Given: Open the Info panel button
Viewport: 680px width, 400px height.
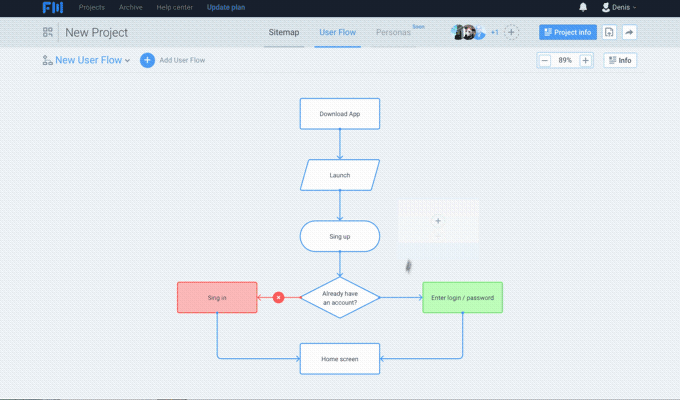Looking at the screenshot, I should (x=620, y=60).
